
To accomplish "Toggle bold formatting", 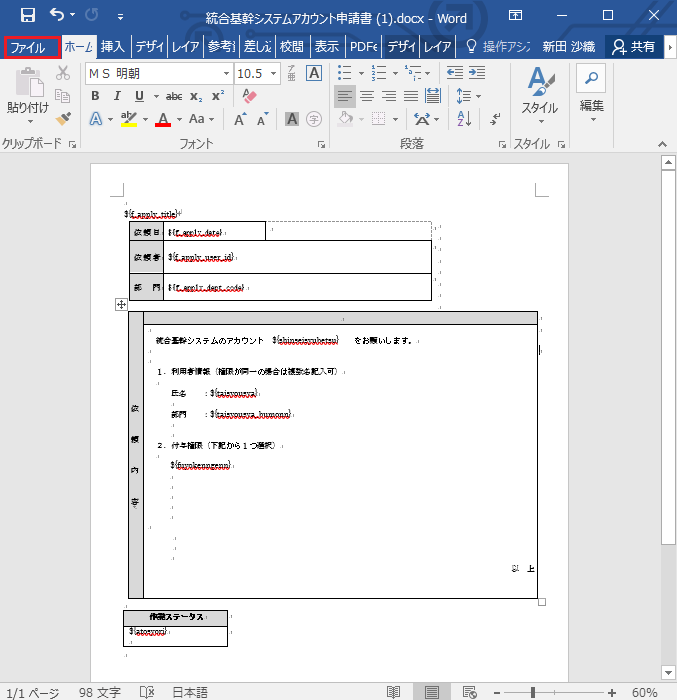I will [95, 96].
